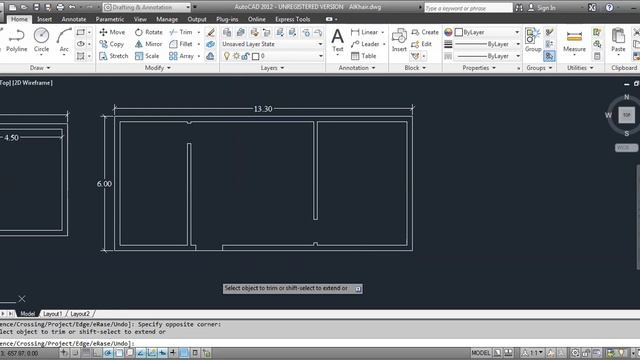This screenshot has height=360, width=640.
Task: Expand the Draw panel
Action: click(x=40, y=68)
